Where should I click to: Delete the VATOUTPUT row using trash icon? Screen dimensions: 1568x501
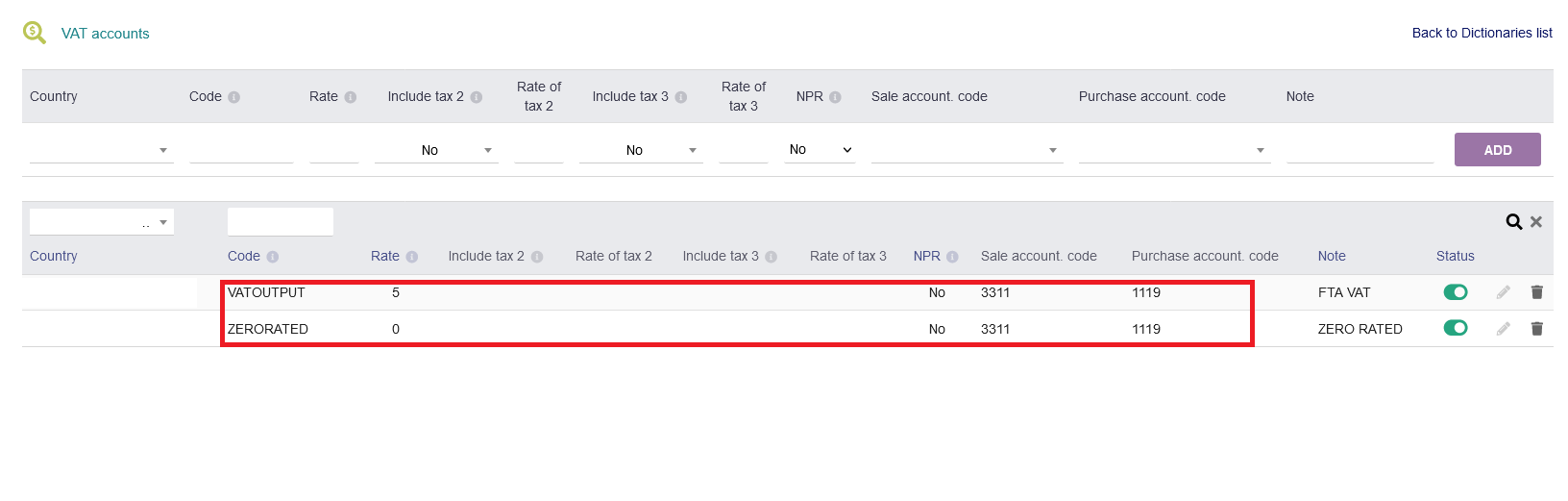pyautogui.click(x=1536, y=292)
